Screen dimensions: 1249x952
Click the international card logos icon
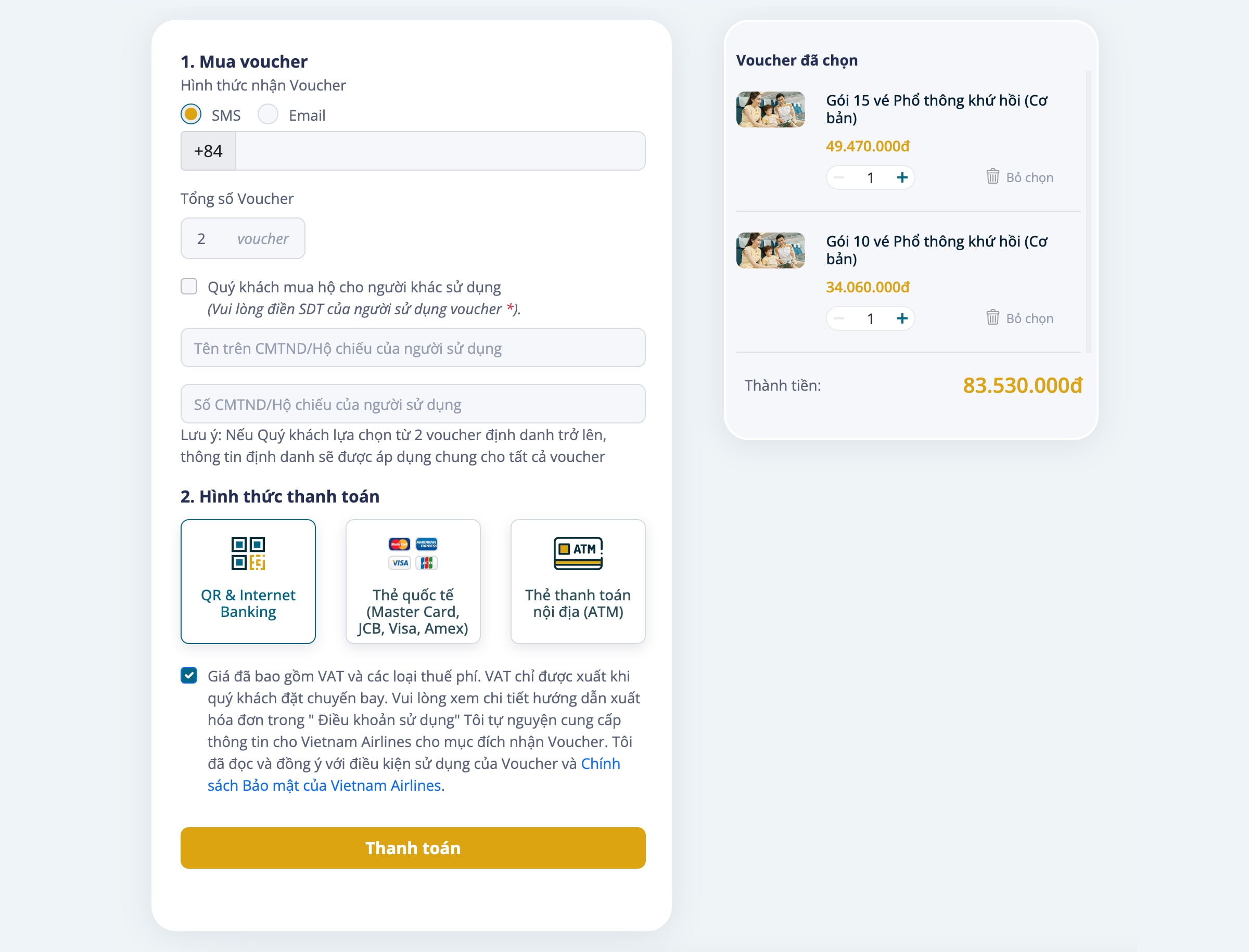tap(413, 553)
